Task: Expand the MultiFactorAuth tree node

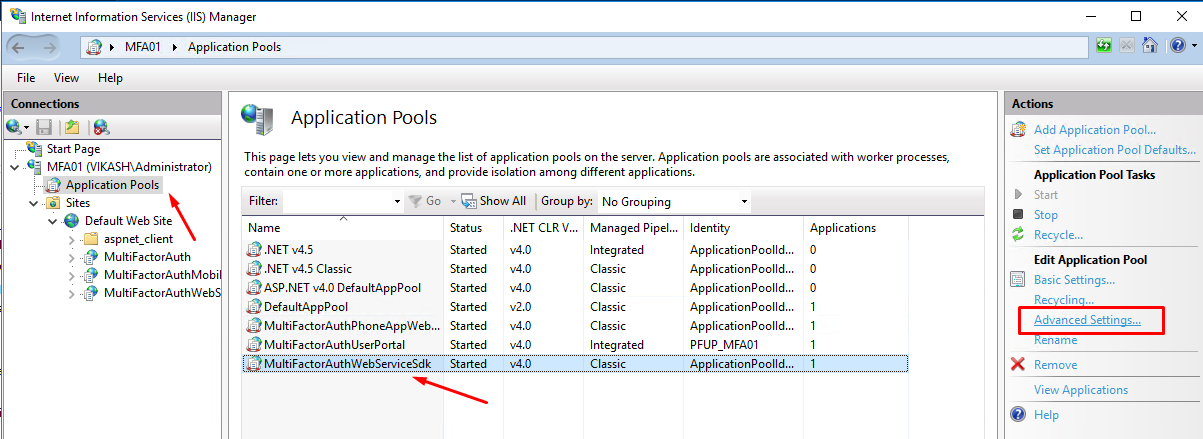Action: pyautogui.click(x=71, y=257)
